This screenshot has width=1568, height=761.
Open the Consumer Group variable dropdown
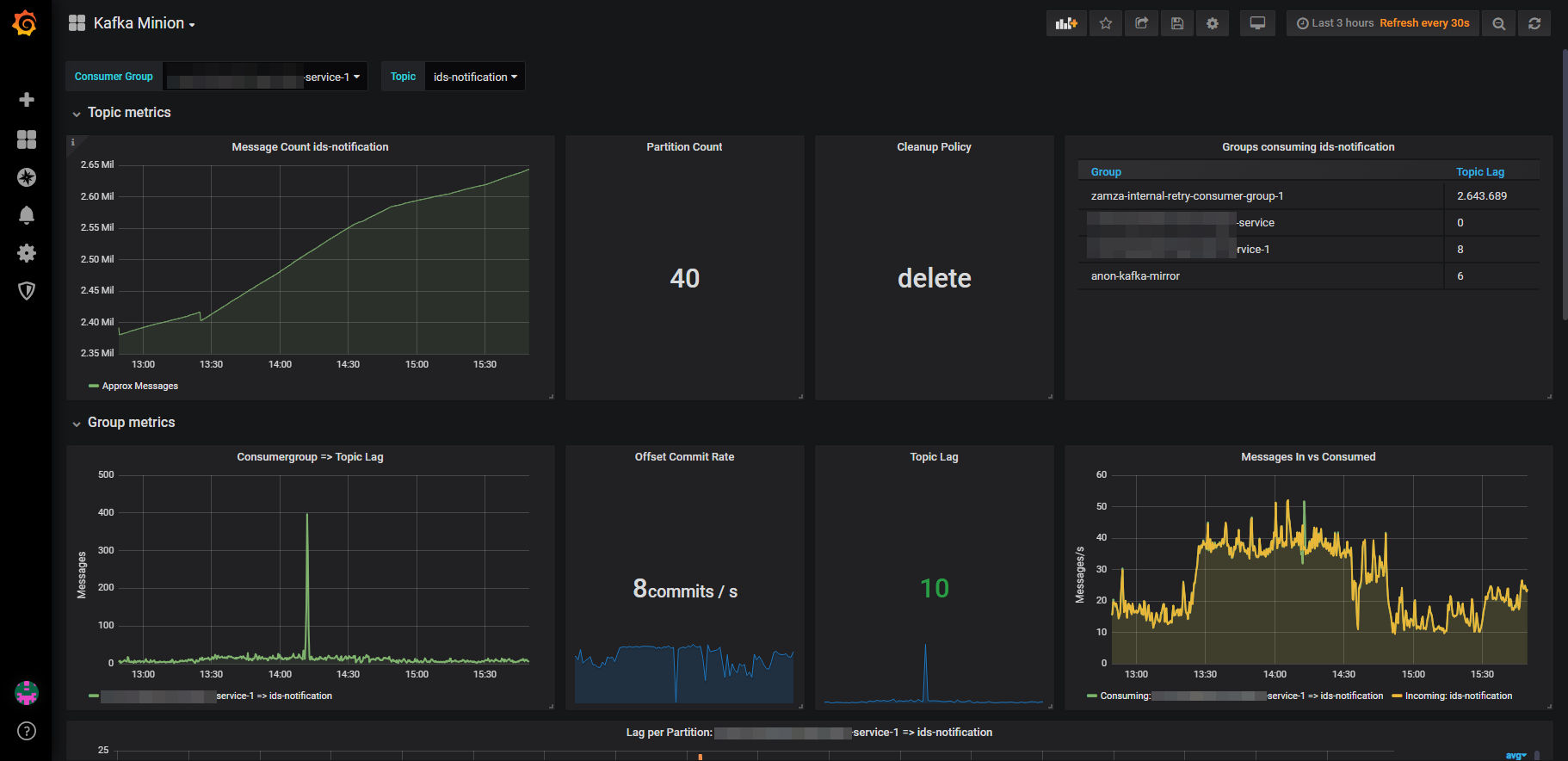pyautogui.click(x=265, y=77)
